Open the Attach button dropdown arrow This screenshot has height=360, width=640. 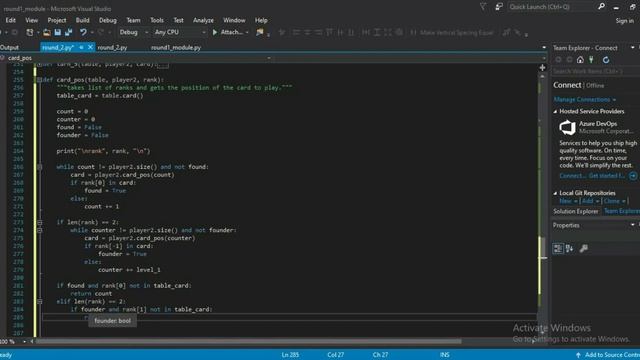[x=247, y=32]
